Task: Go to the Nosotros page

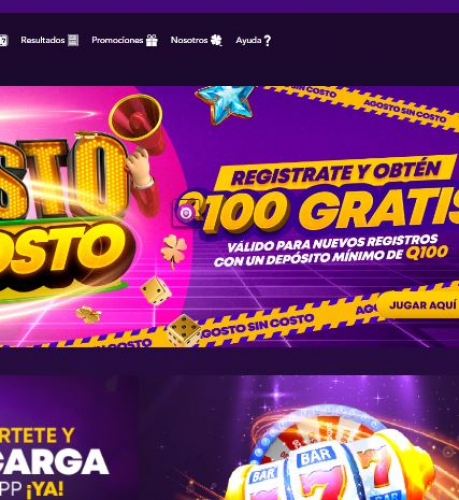Action: pos(189,40)
